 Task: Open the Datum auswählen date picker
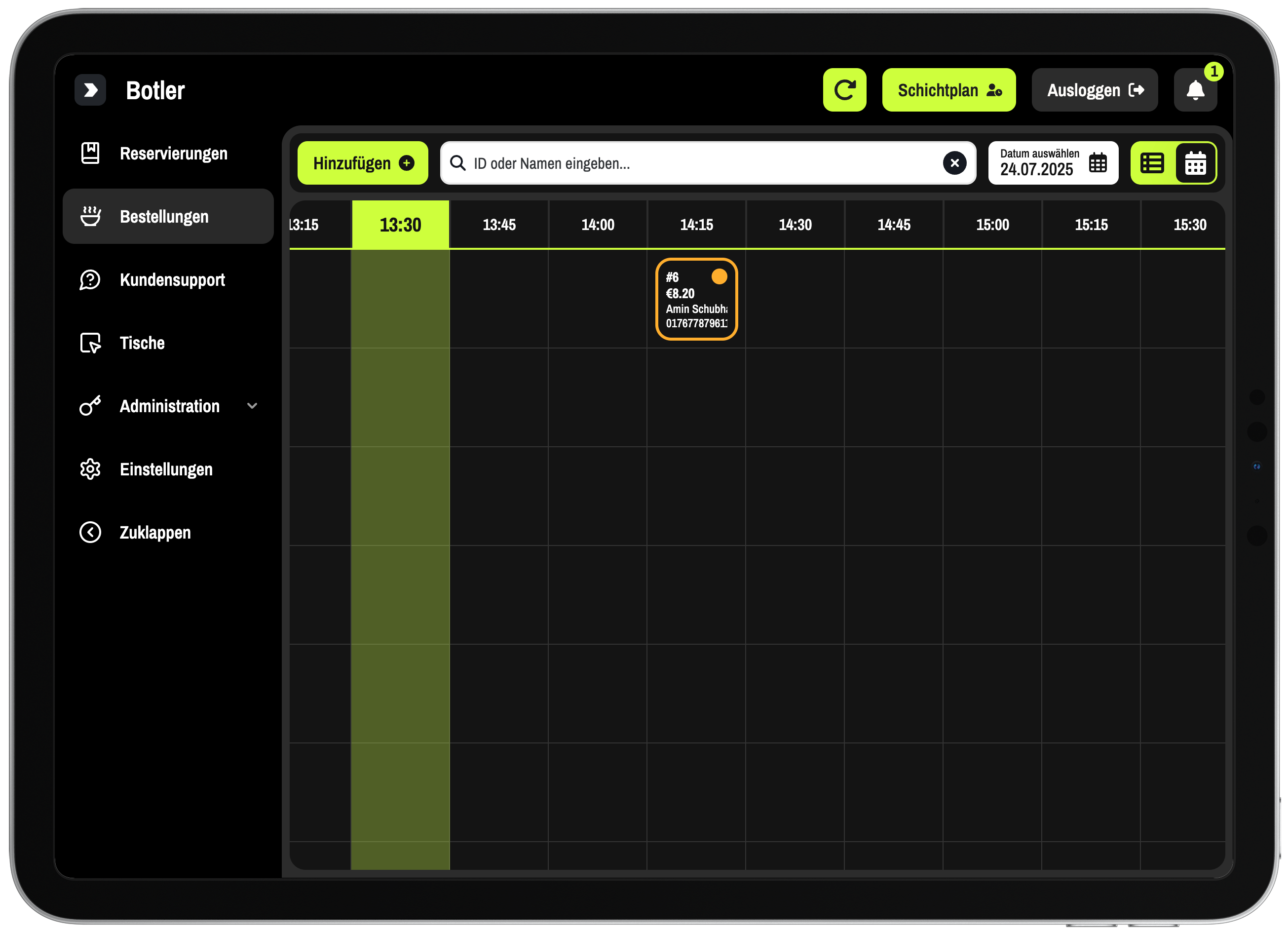(x=1052, y=163)
